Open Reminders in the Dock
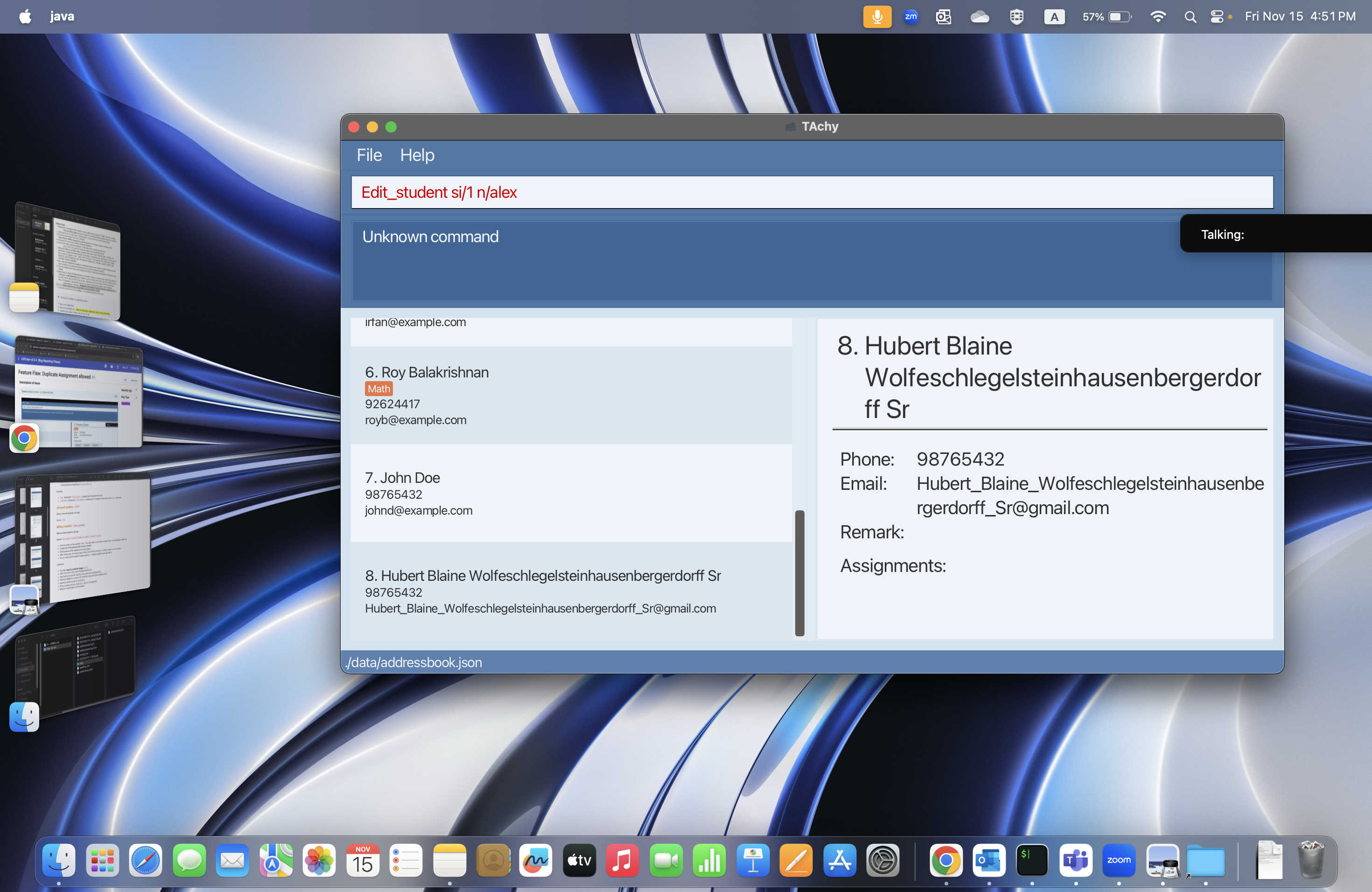The height and width of the screenshot is (892, 1372). [x=406, y=860]
